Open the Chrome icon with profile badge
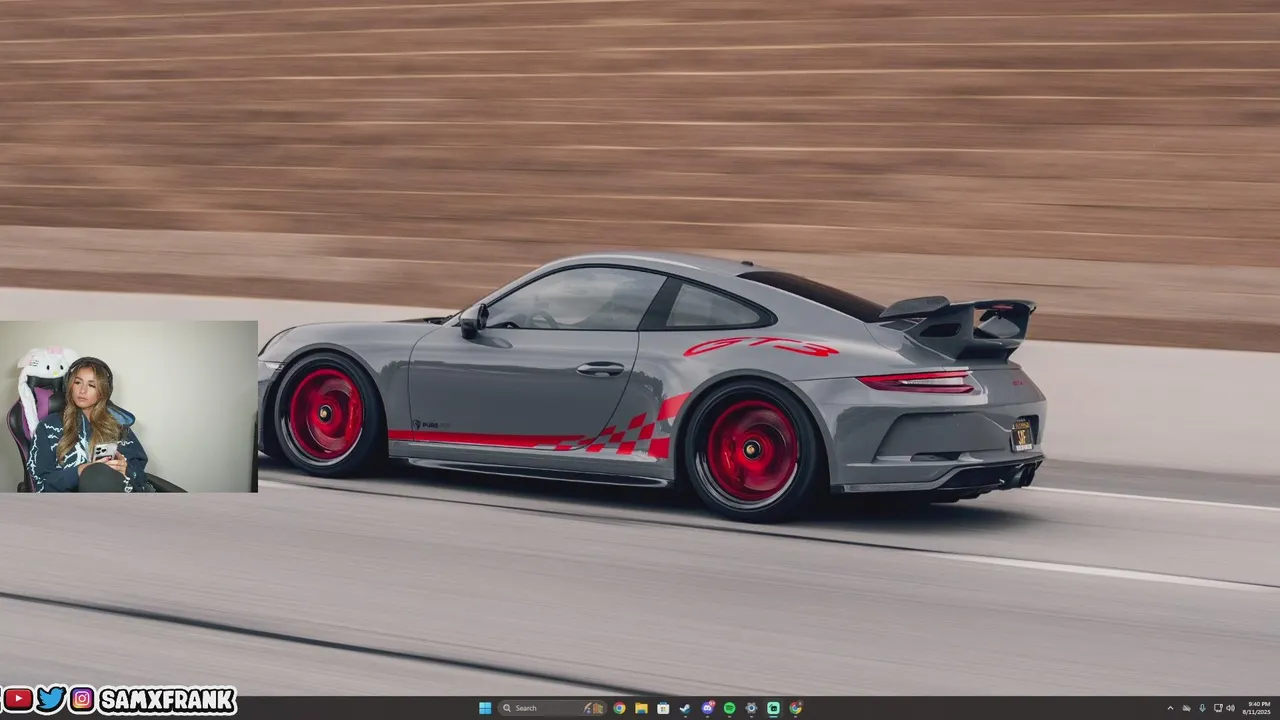Image resolution: width=1280 pixels, height=720 pixels. point(796,708)
